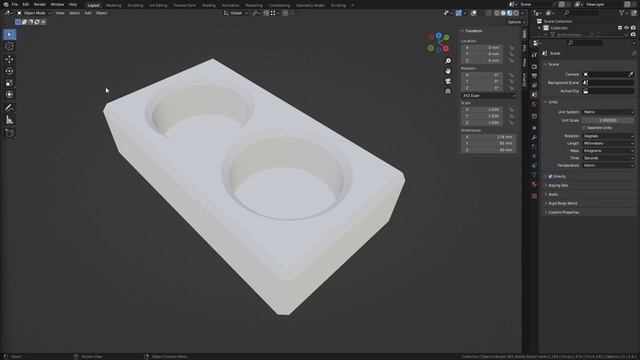Viewport: 640px width, 360px height.
Task: Open the View Layer properties tab
Action: point(534,85)
